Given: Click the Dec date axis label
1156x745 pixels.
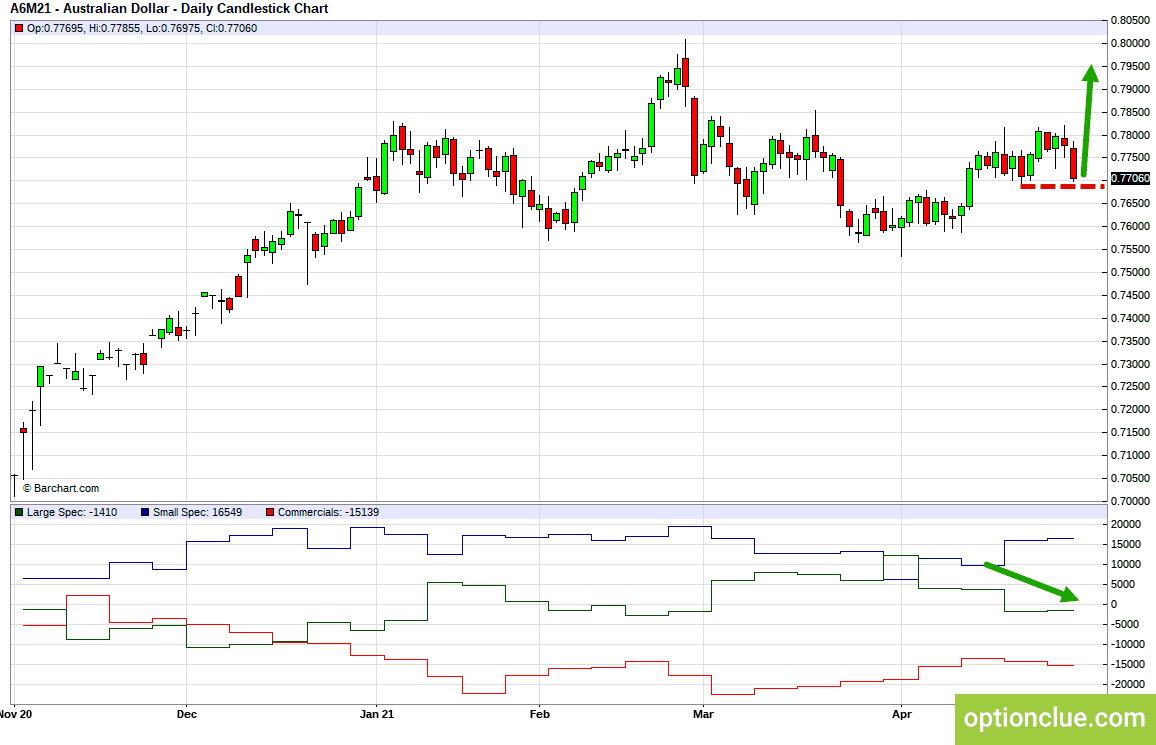Looking at the screenshot, I should point(187,714).
